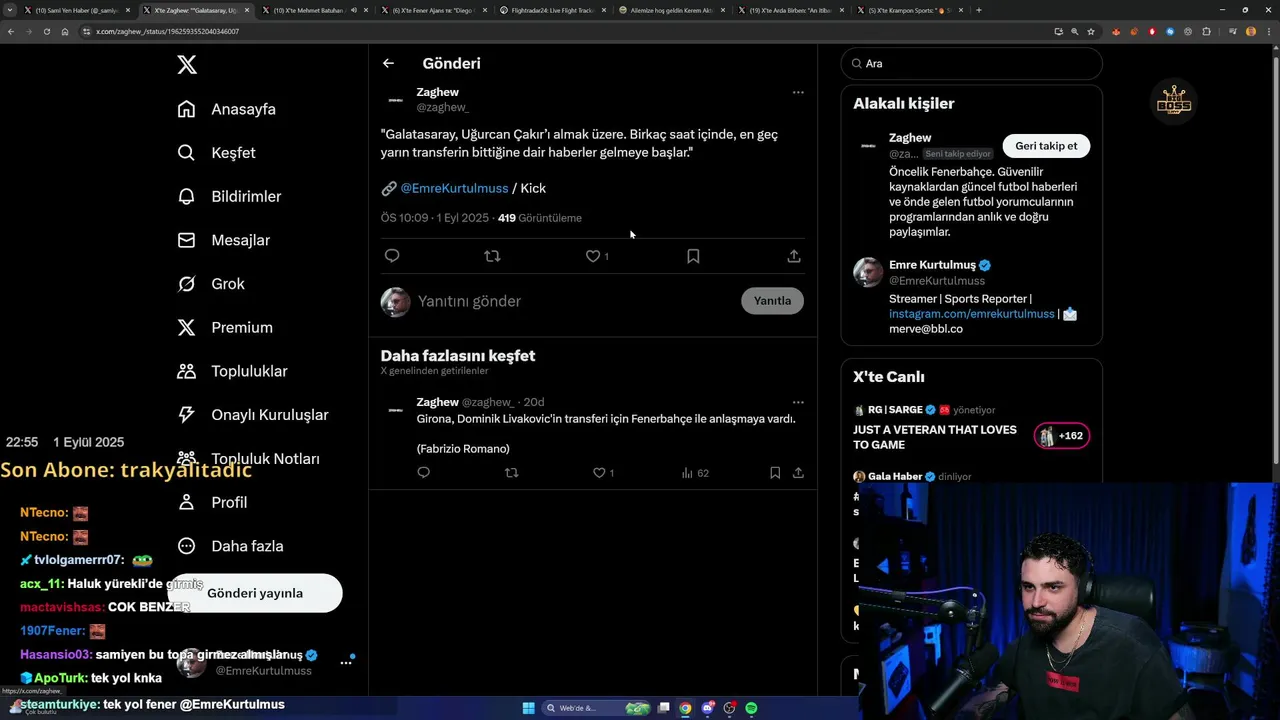The image size is (1280, 720).
Task: Switch to the Arda Birbeis tab
Action: click(789, 10)
